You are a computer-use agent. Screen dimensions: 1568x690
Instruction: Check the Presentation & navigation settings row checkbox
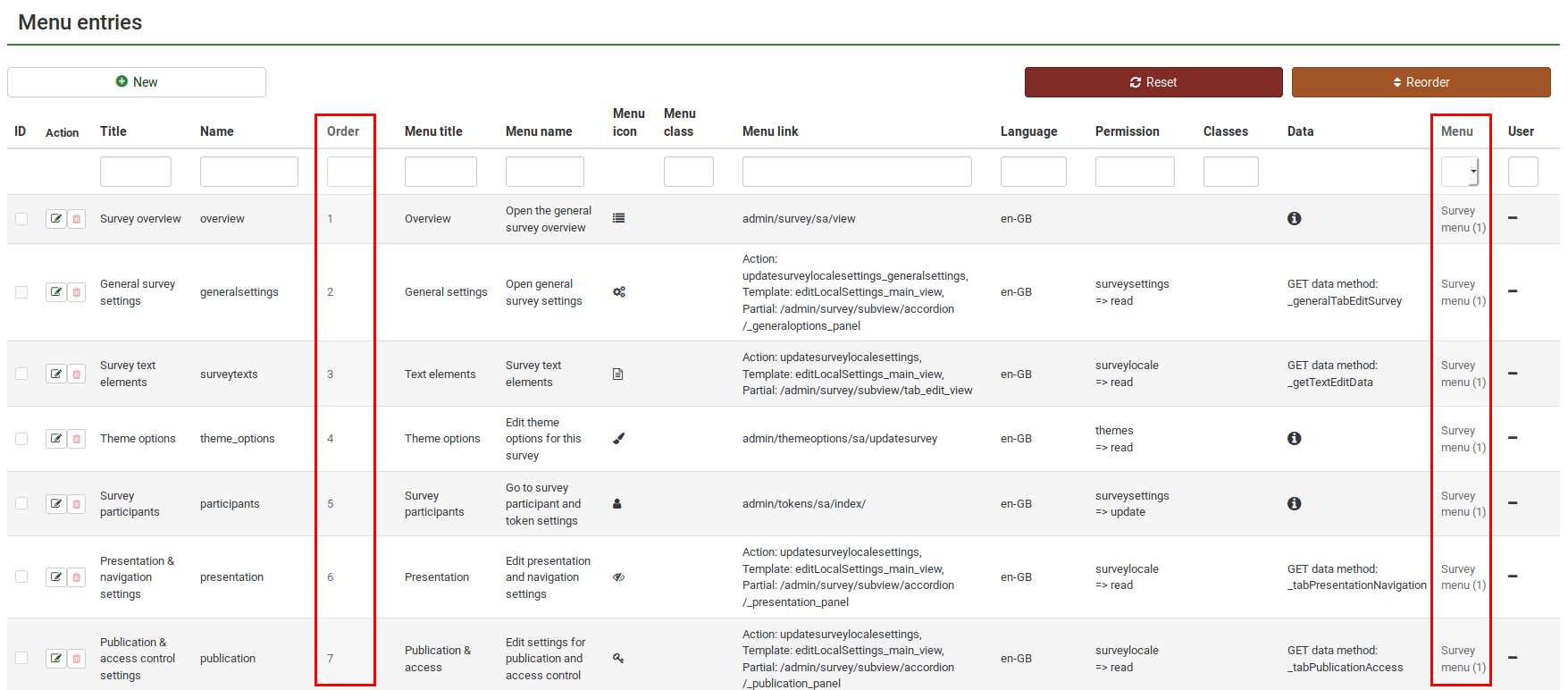pos(21,577)
